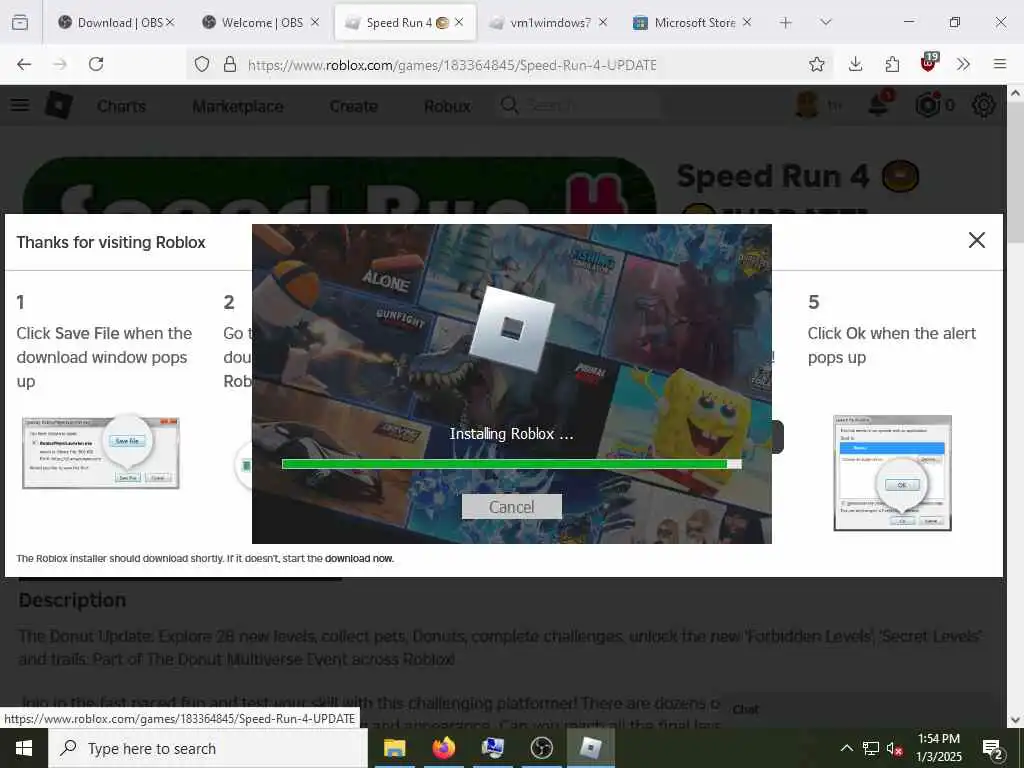Click the Installing Roblox progress bar
The image size is (1024, 768).
[511, 464]
